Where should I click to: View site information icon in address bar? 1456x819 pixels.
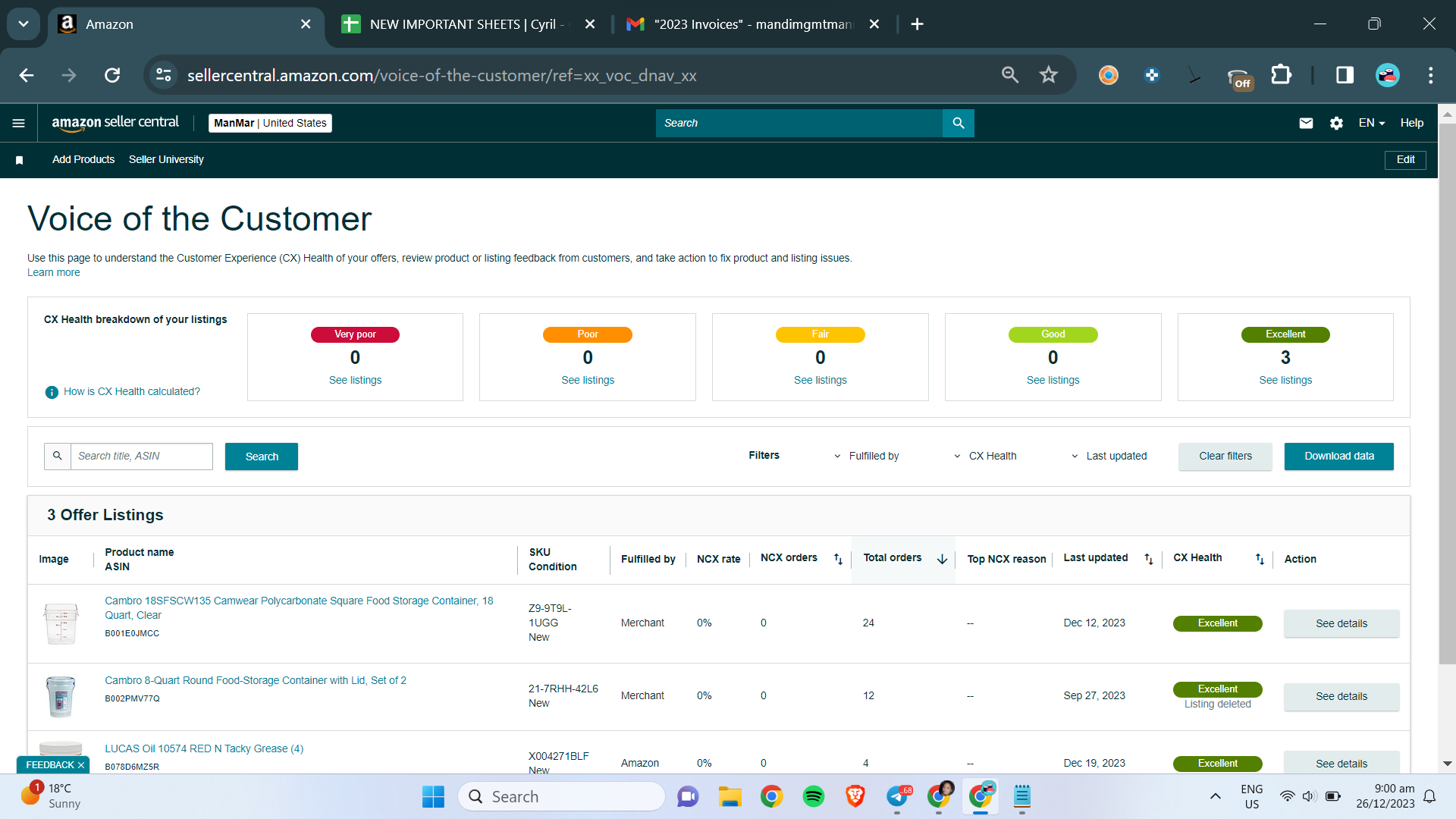tap(164, 75)
